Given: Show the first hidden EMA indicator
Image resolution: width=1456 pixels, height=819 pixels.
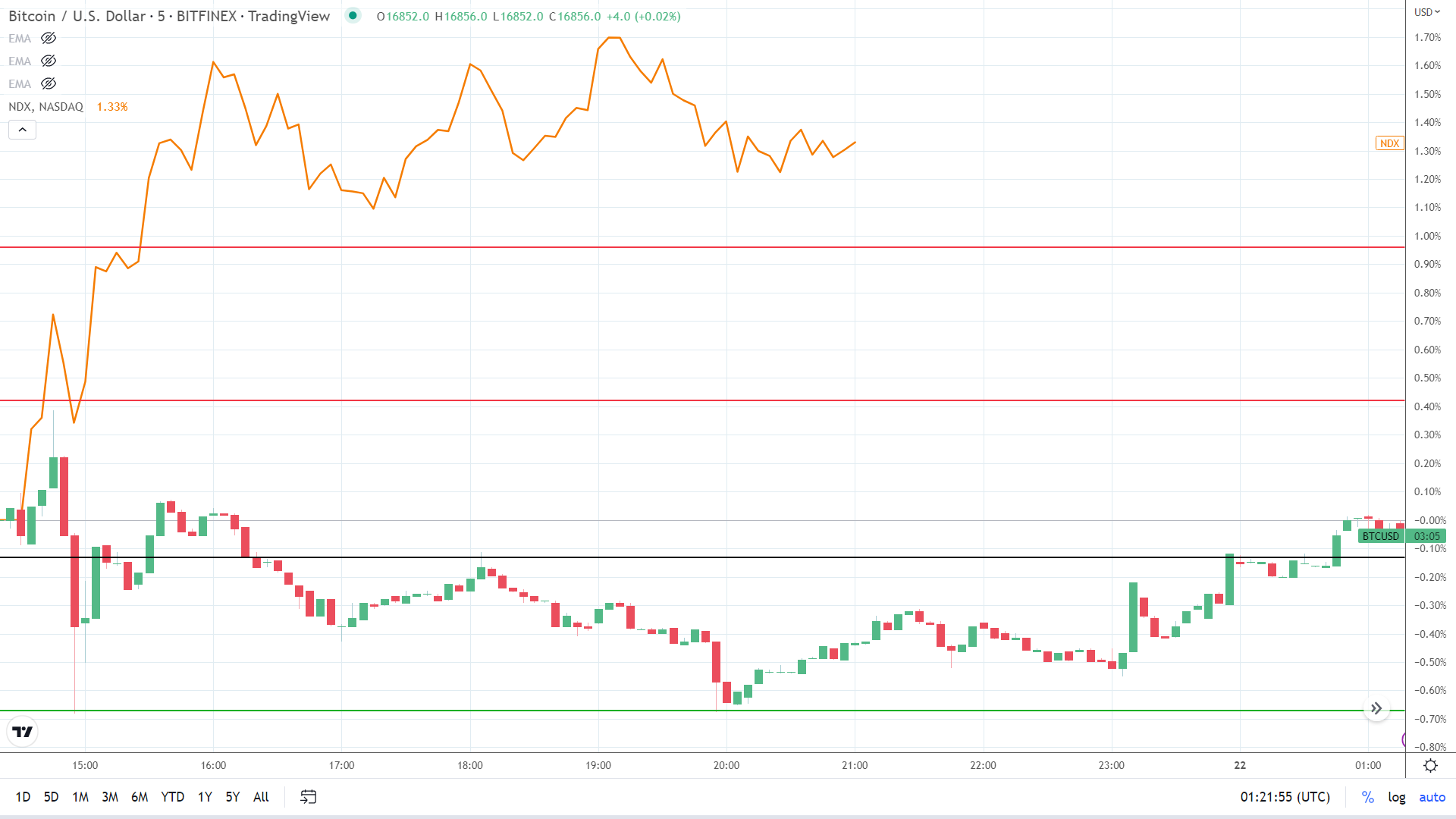Looking at the screenshot, I should (49, 38).
